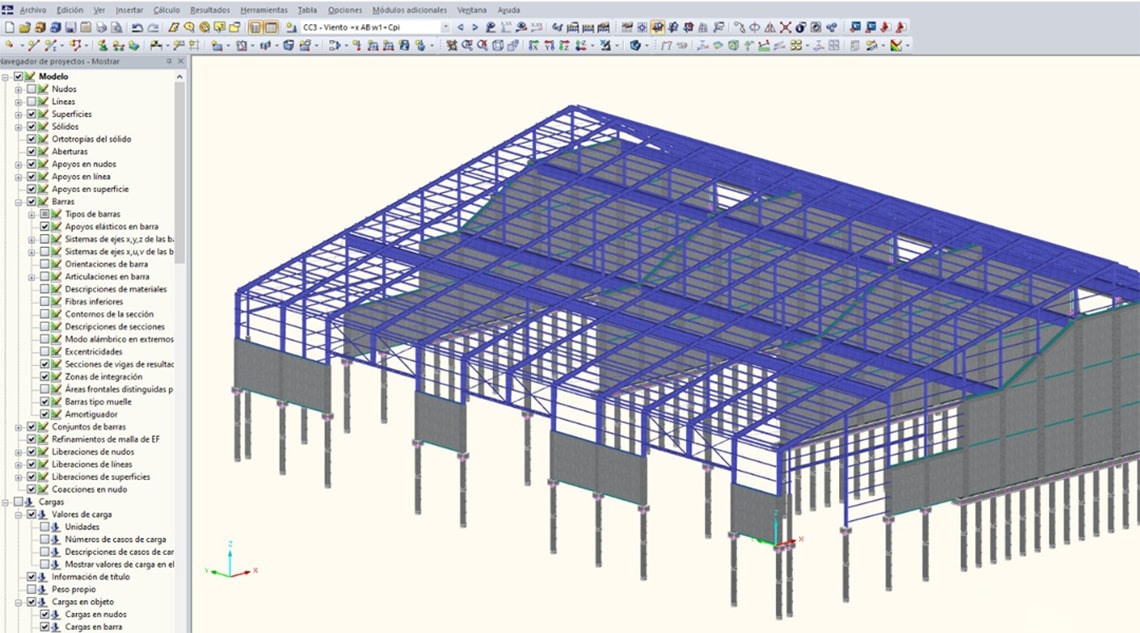Click the Redo arrow icon
This screenshot has height=633, width=1140.
152,27
